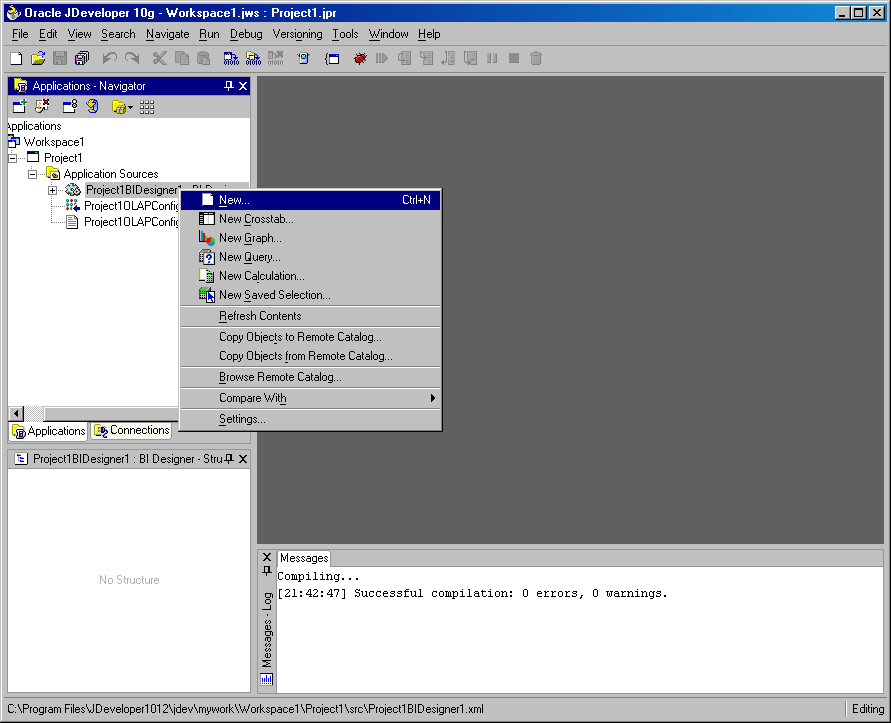Click the Open folder toolbar icon
The image size is (891, 723).
coord(38,58)
